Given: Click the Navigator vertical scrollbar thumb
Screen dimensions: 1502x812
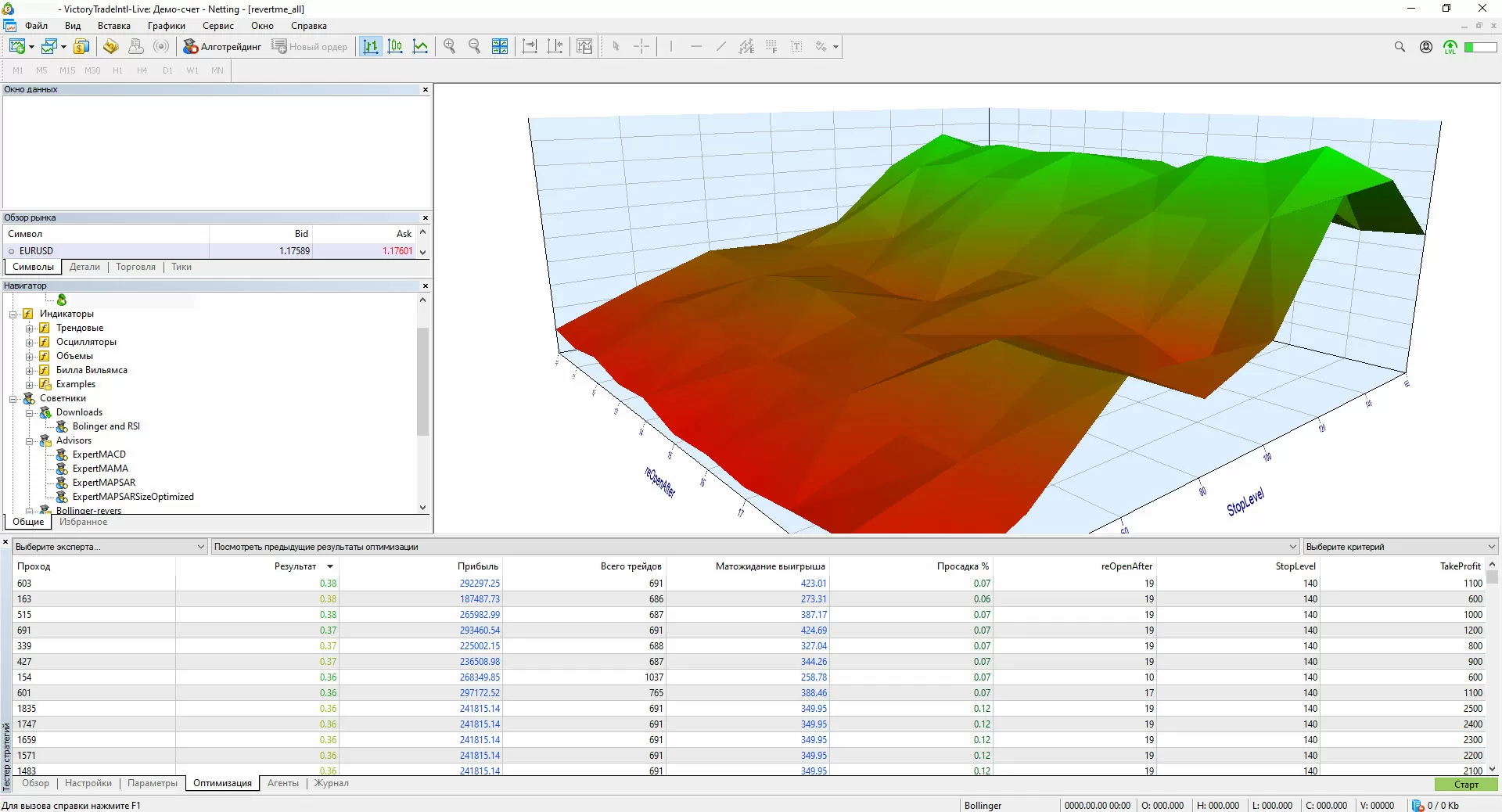Looking at the screenshot, I should pos(423,381).
